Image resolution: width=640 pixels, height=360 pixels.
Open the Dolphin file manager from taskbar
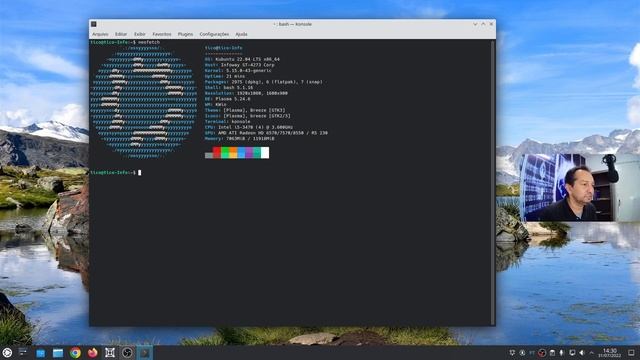58,353
